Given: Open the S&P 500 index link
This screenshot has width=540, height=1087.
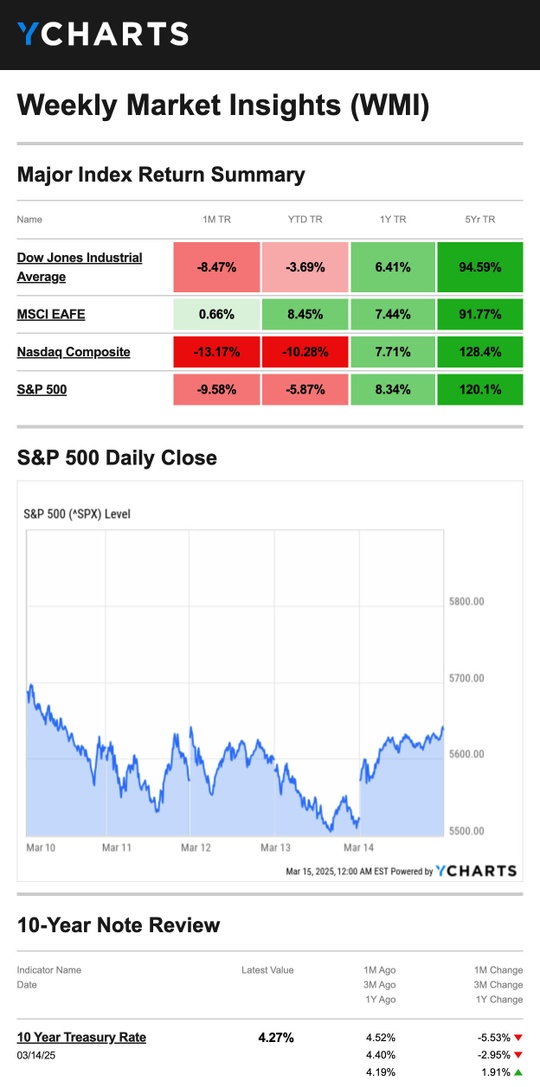Looking at the screenshot, I should (42, 389).
